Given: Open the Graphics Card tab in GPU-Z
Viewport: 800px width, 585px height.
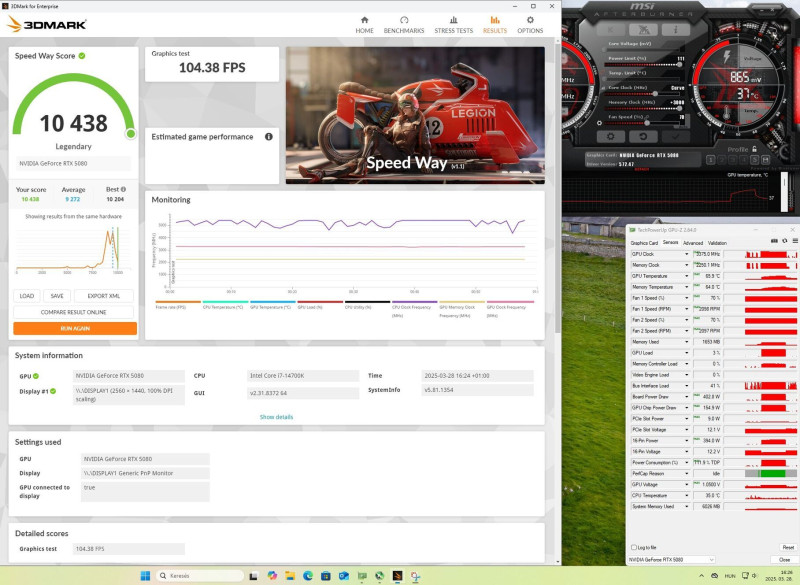Looking at the screenshot, I should (x=644, y=243).
